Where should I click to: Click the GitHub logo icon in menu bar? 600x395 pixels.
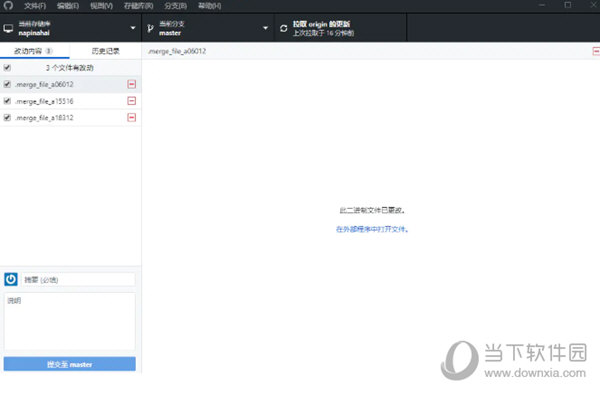pyautogui.click(x=8, y=5)
